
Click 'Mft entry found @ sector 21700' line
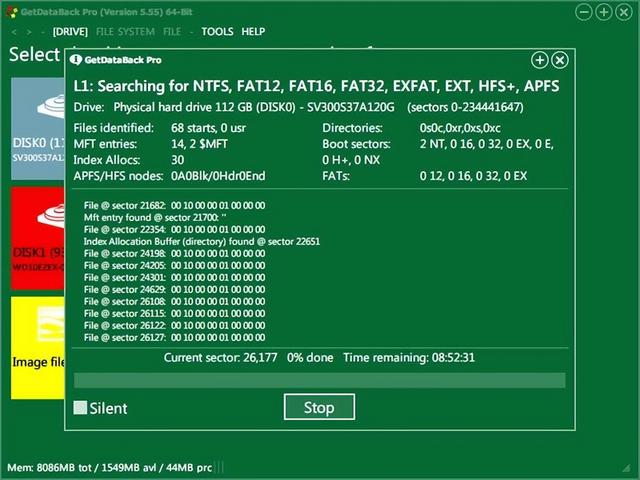(155, 218)
